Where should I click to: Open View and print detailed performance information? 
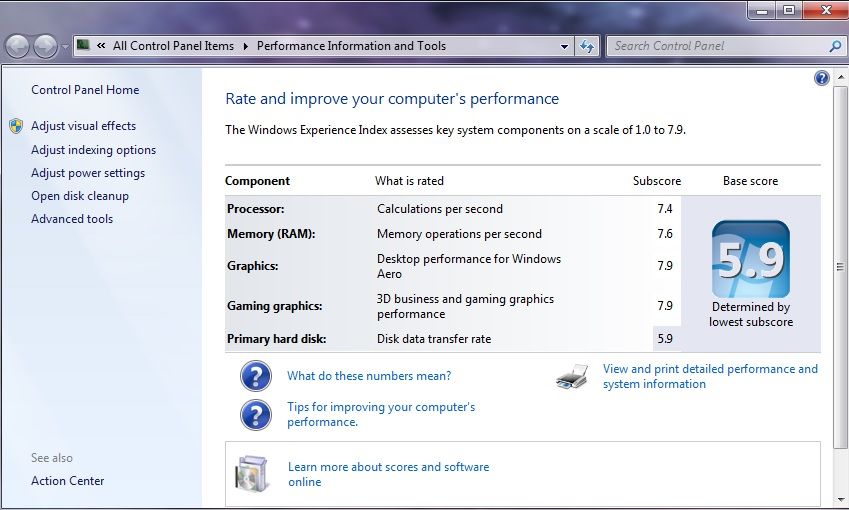(710, 376)
